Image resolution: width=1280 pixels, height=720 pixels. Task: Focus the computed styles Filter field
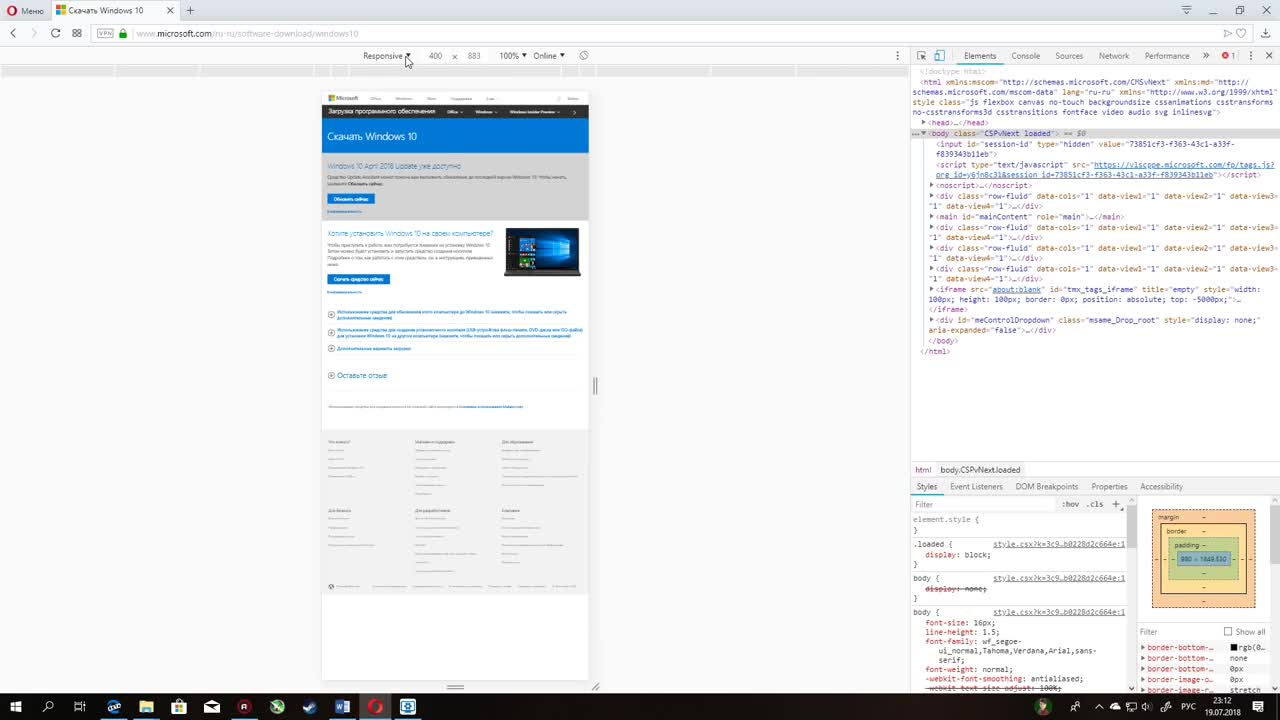(1178, 631)
